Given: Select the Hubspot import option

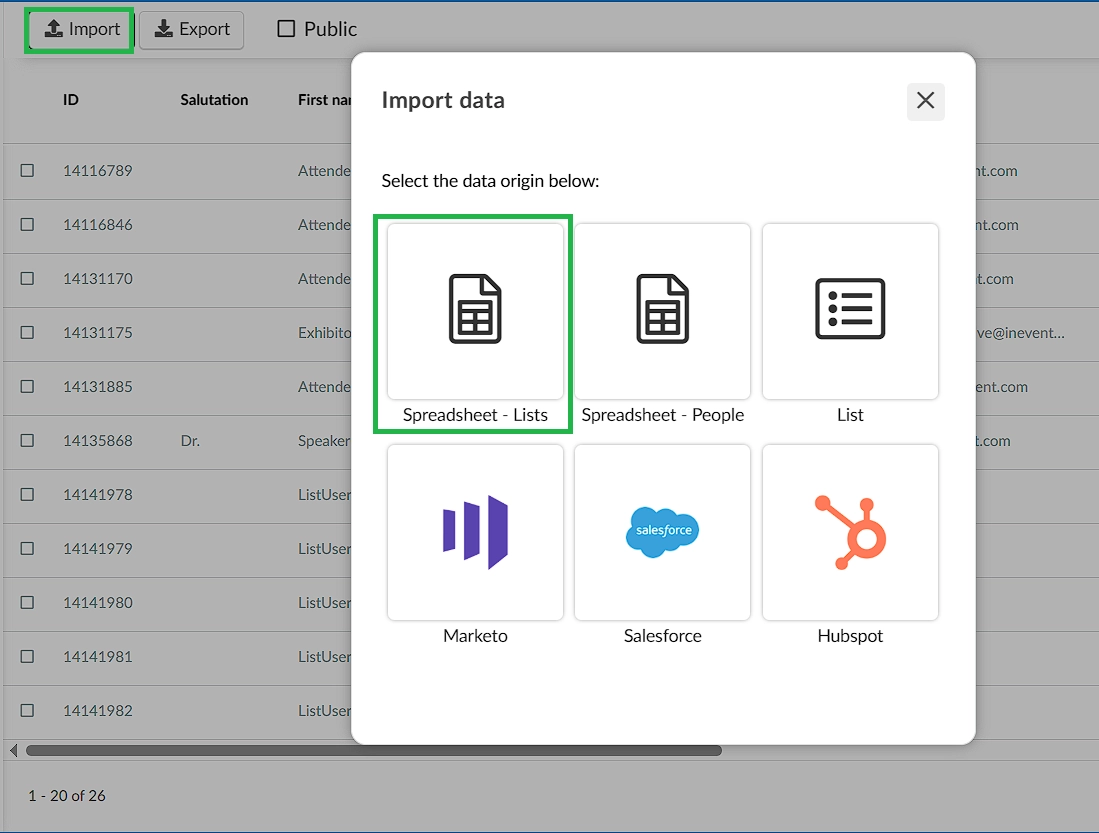Looking at the screenshot, I should [x=850, y=532].
